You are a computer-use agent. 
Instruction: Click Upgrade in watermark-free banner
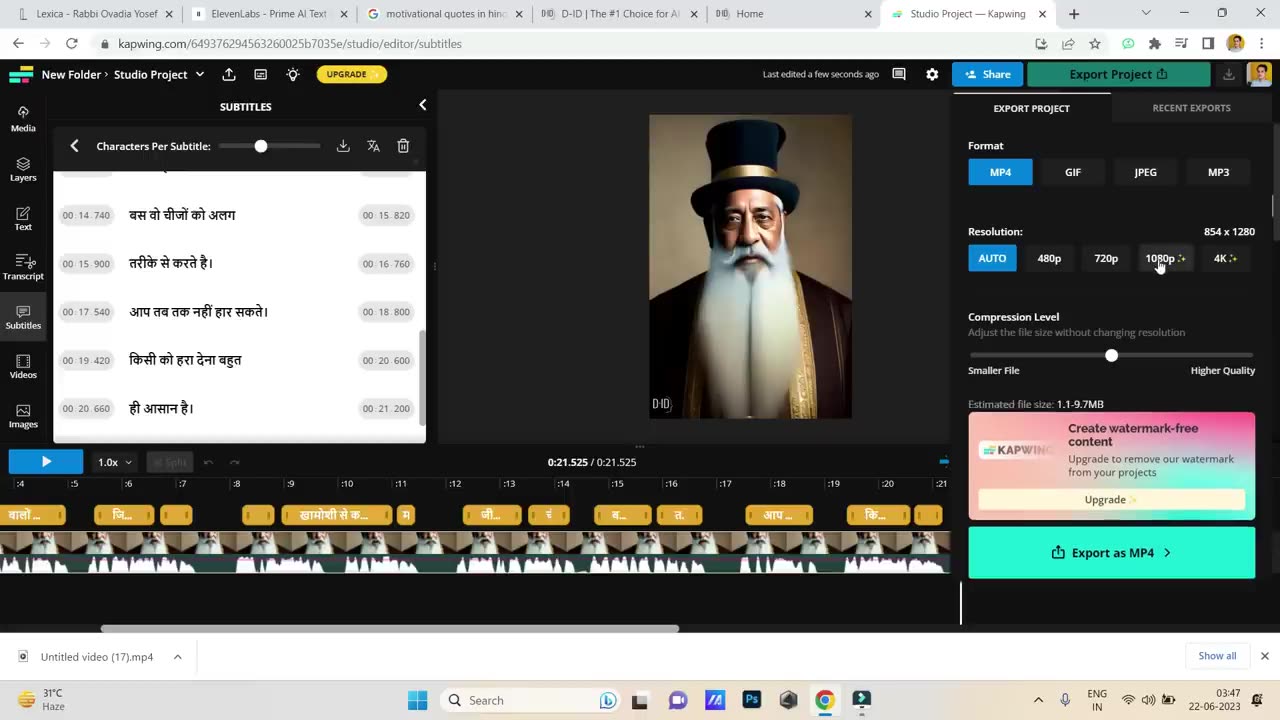click(1111, 500)
